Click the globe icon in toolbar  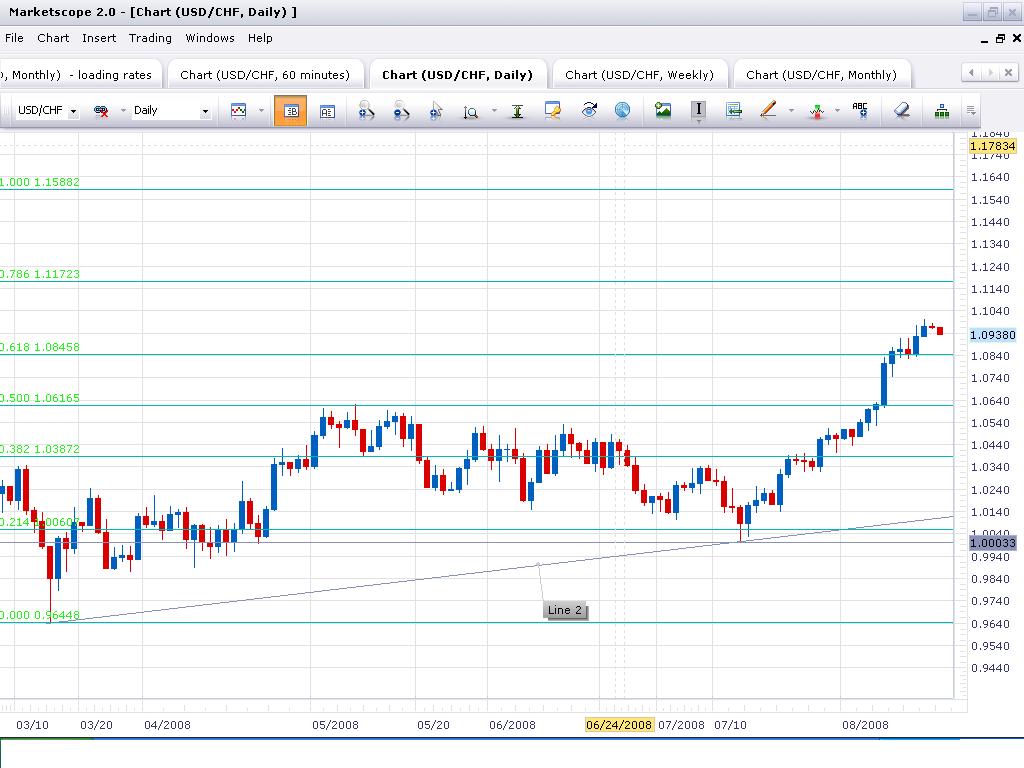click(622, 111)
